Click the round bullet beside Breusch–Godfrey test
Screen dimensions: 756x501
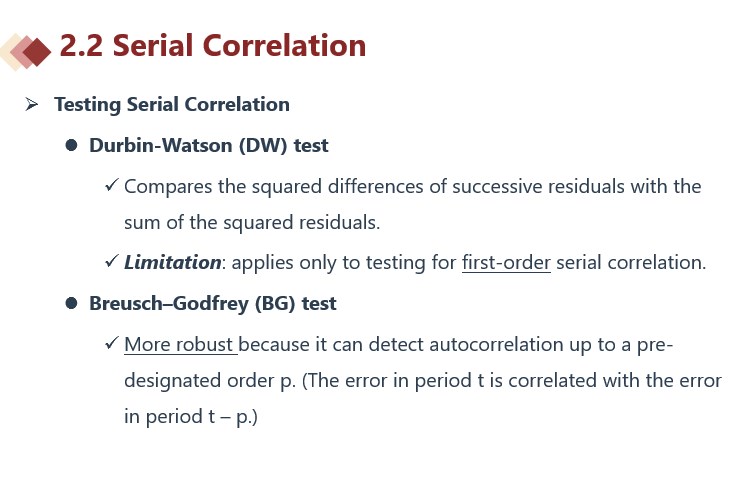[71, 303]
